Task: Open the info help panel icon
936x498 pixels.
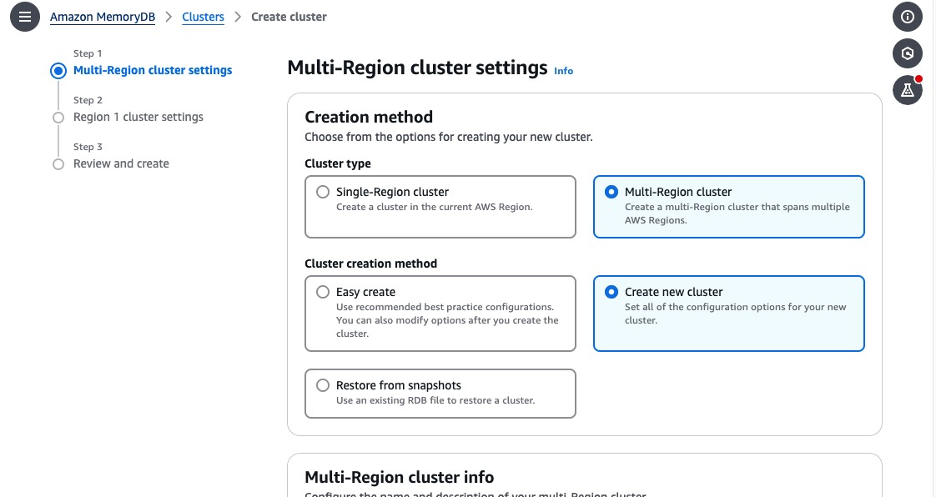Action: [x=907, y=17]
